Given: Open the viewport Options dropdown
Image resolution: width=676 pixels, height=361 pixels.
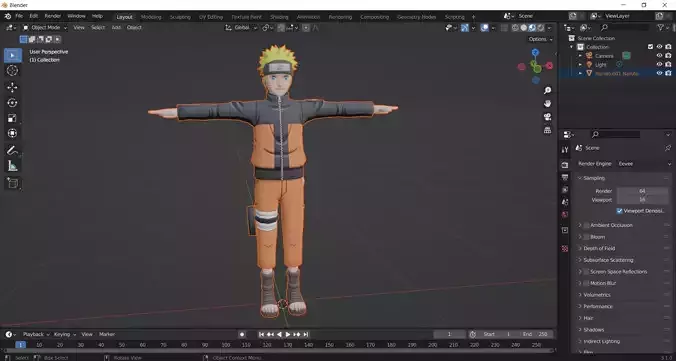Looking at the screenshot, I should (x=540, y=39).
